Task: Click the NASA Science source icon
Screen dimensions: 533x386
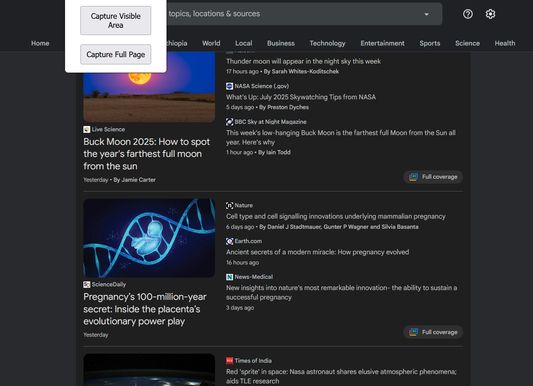Action: (x=229, y=86)
